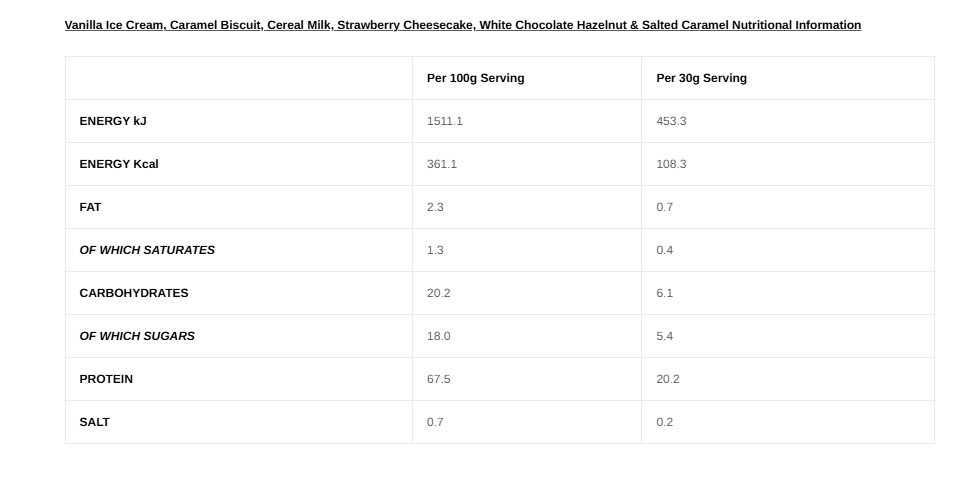The width and height of the screenshot is (960, 493).
Task: Click the 1.3 saturates value
Action: [x=435, y=250]
